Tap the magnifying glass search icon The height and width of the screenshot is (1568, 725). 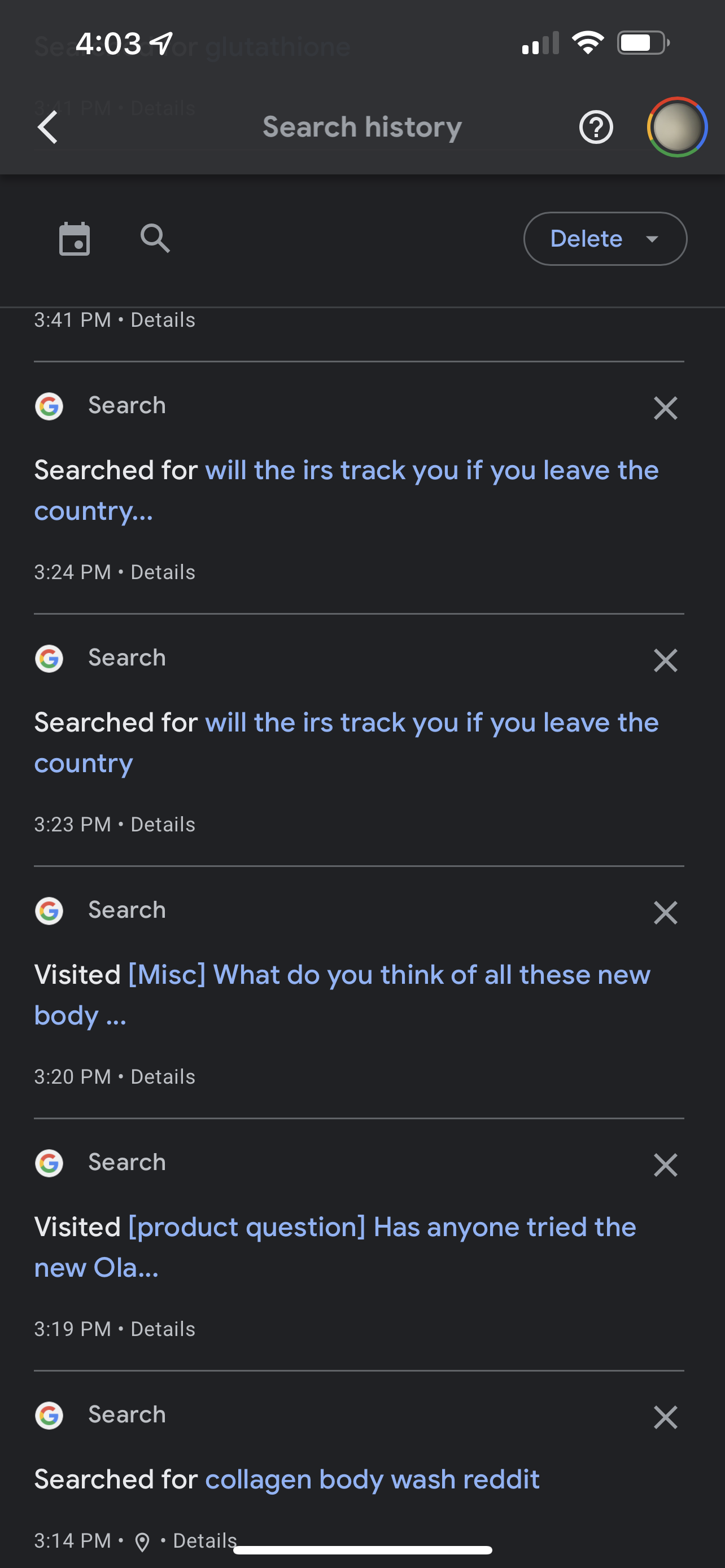(155, 238)
